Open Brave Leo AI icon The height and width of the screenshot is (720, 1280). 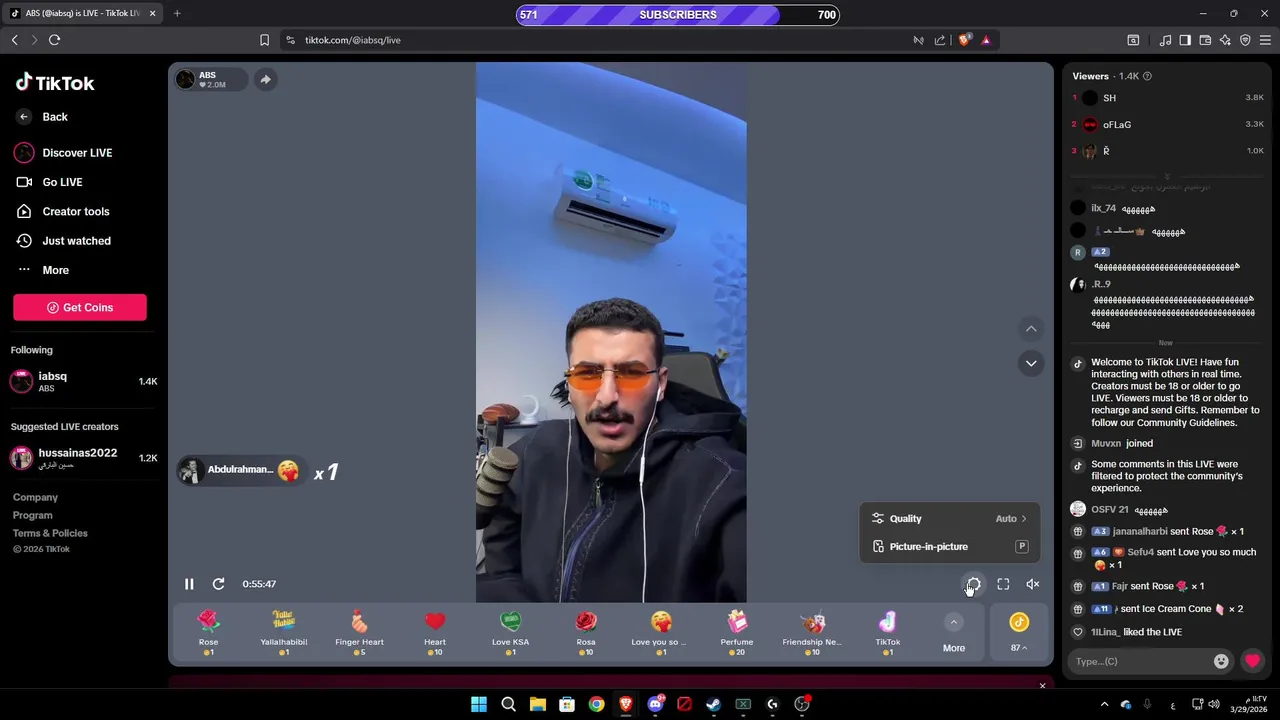click(1225, 40)
